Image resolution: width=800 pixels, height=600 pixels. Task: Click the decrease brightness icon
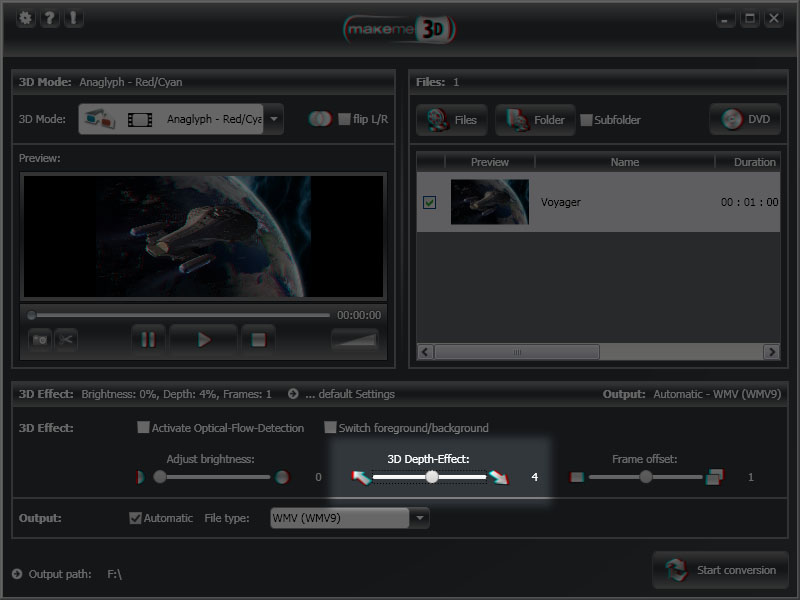[x=140, y=477]
